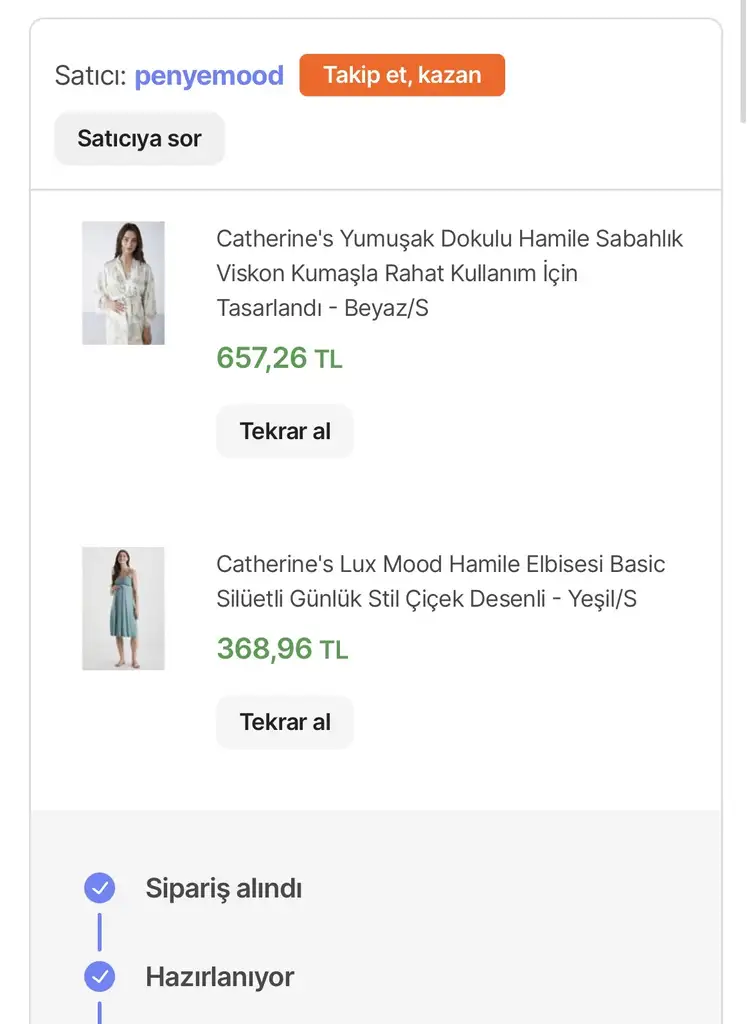Screen dimensions: 752x1024
Task: Open Catherine's Yumuşak Dokulu Hamile Sabahlık title
Action: pos(449,273)
